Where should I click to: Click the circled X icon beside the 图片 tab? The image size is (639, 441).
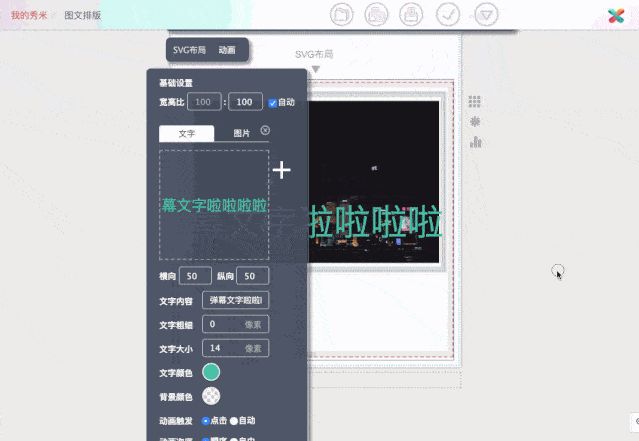(265, 130)
